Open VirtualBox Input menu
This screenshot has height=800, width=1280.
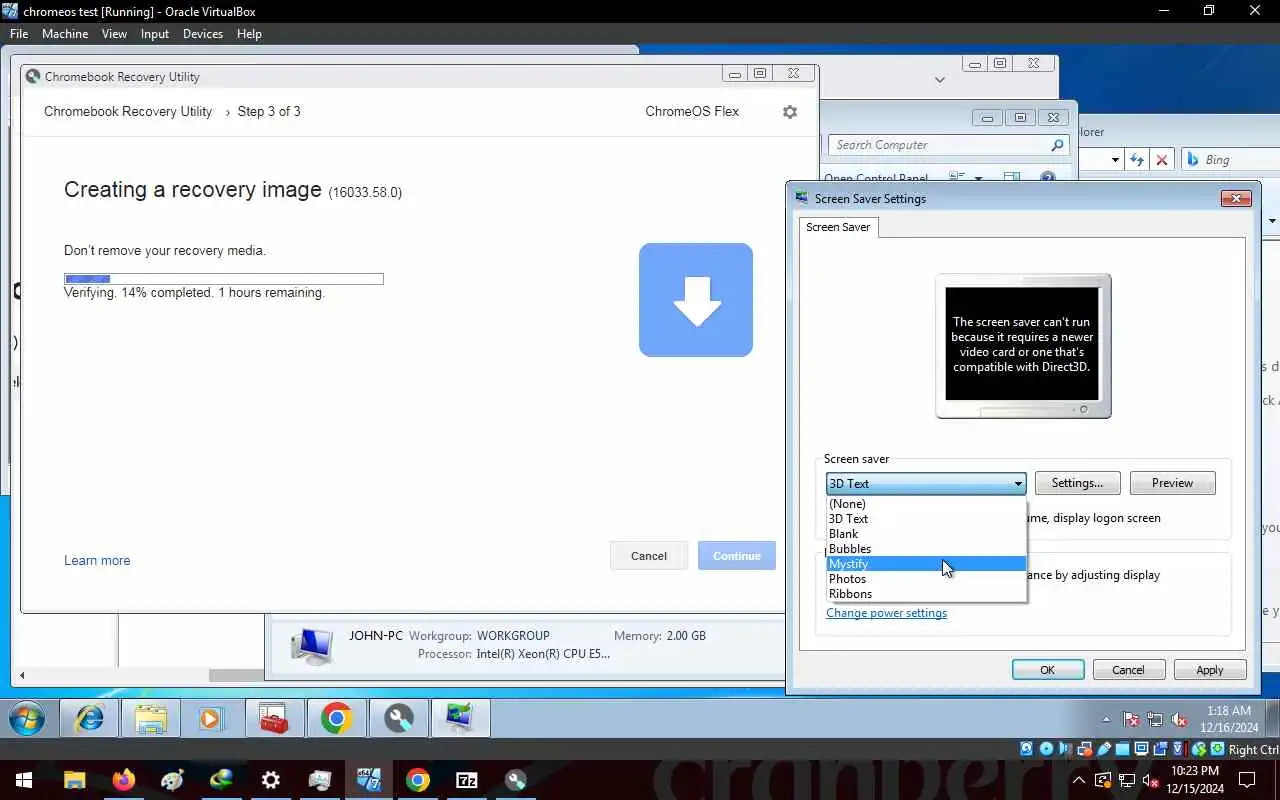click(155, 34)
